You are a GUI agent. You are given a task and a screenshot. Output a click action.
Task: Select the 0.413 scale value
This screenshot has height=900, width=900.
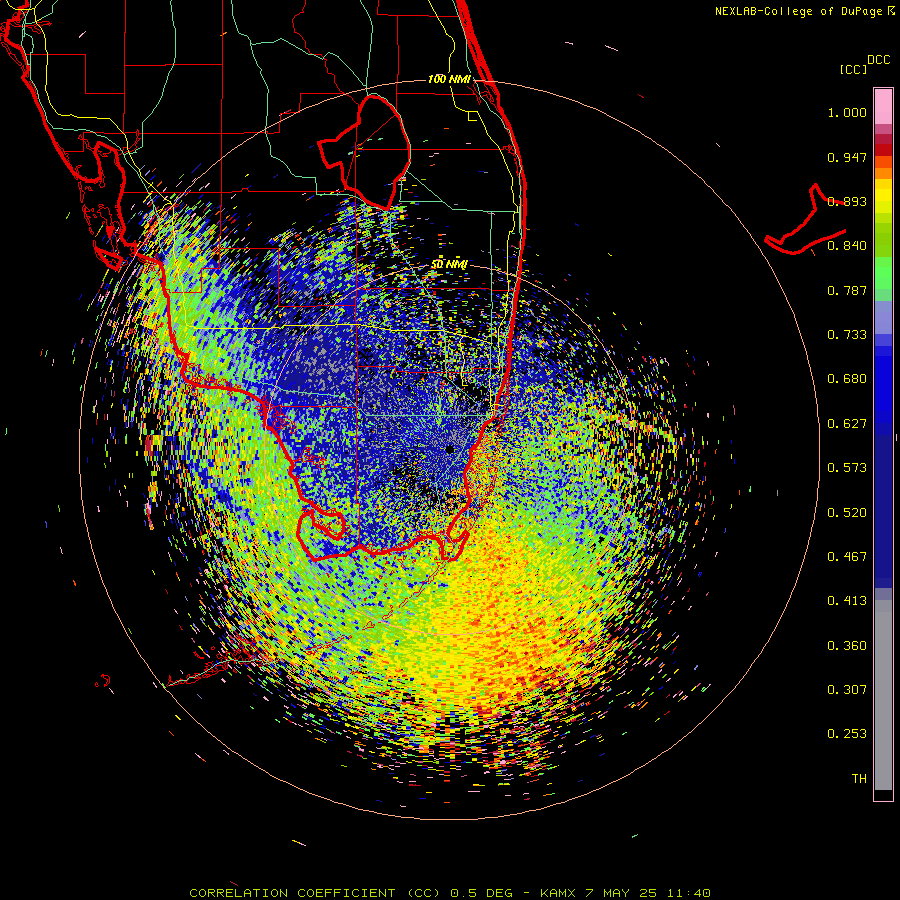click(x=847, y=601)
